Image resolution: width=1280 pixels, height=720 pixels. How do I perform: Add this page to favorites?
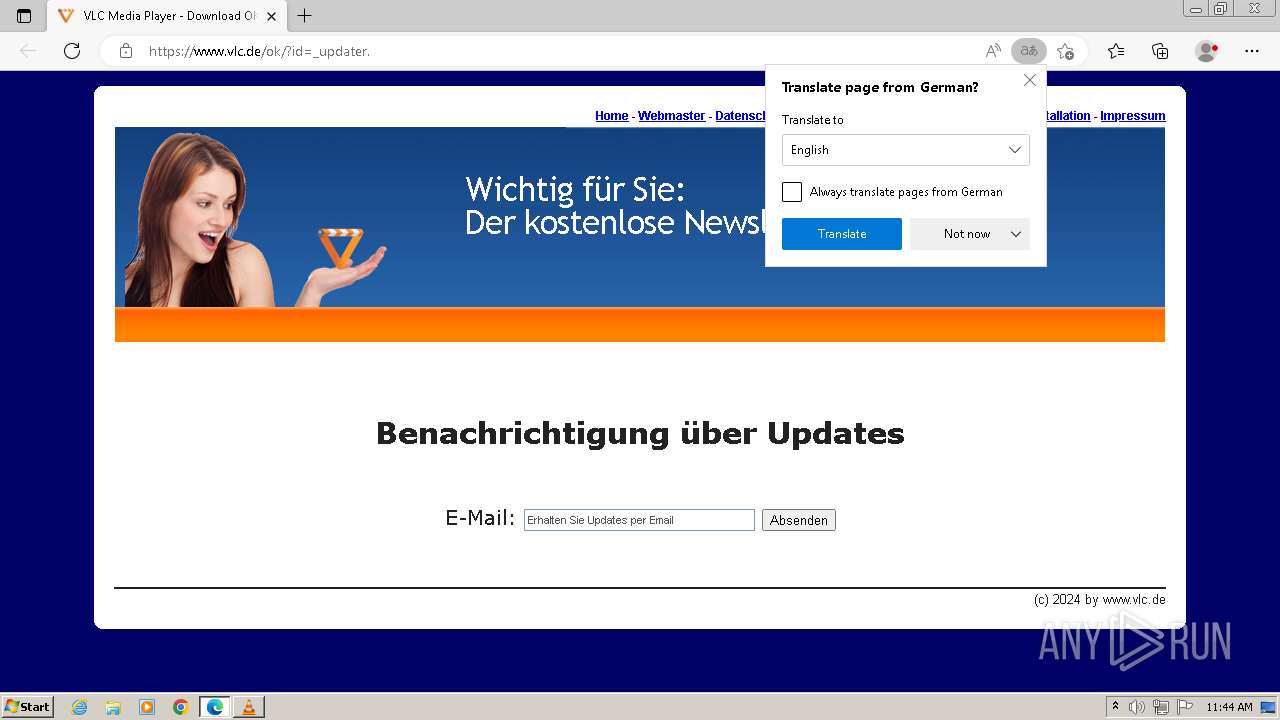point(1066,51)
